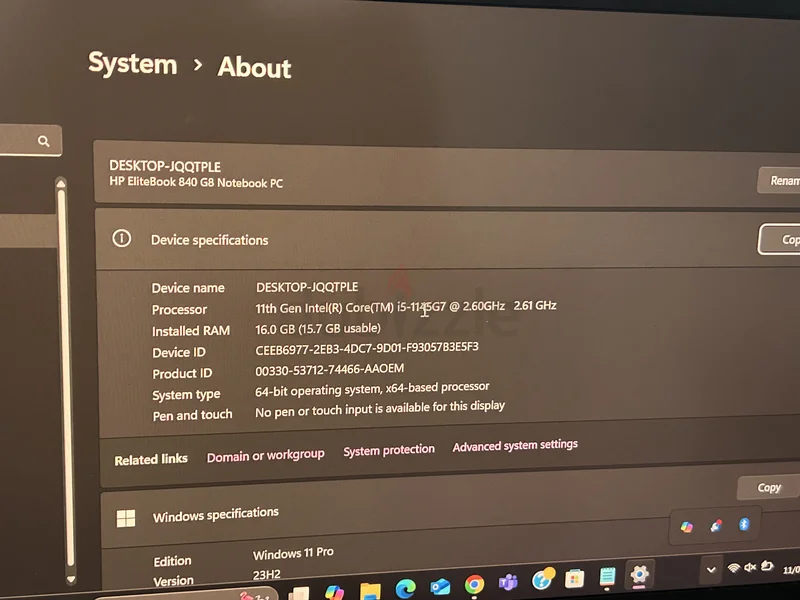The image size is (800, 600).
Task: Open Microsoft Teams from the taskbar
Action: (x=508, y=582)
